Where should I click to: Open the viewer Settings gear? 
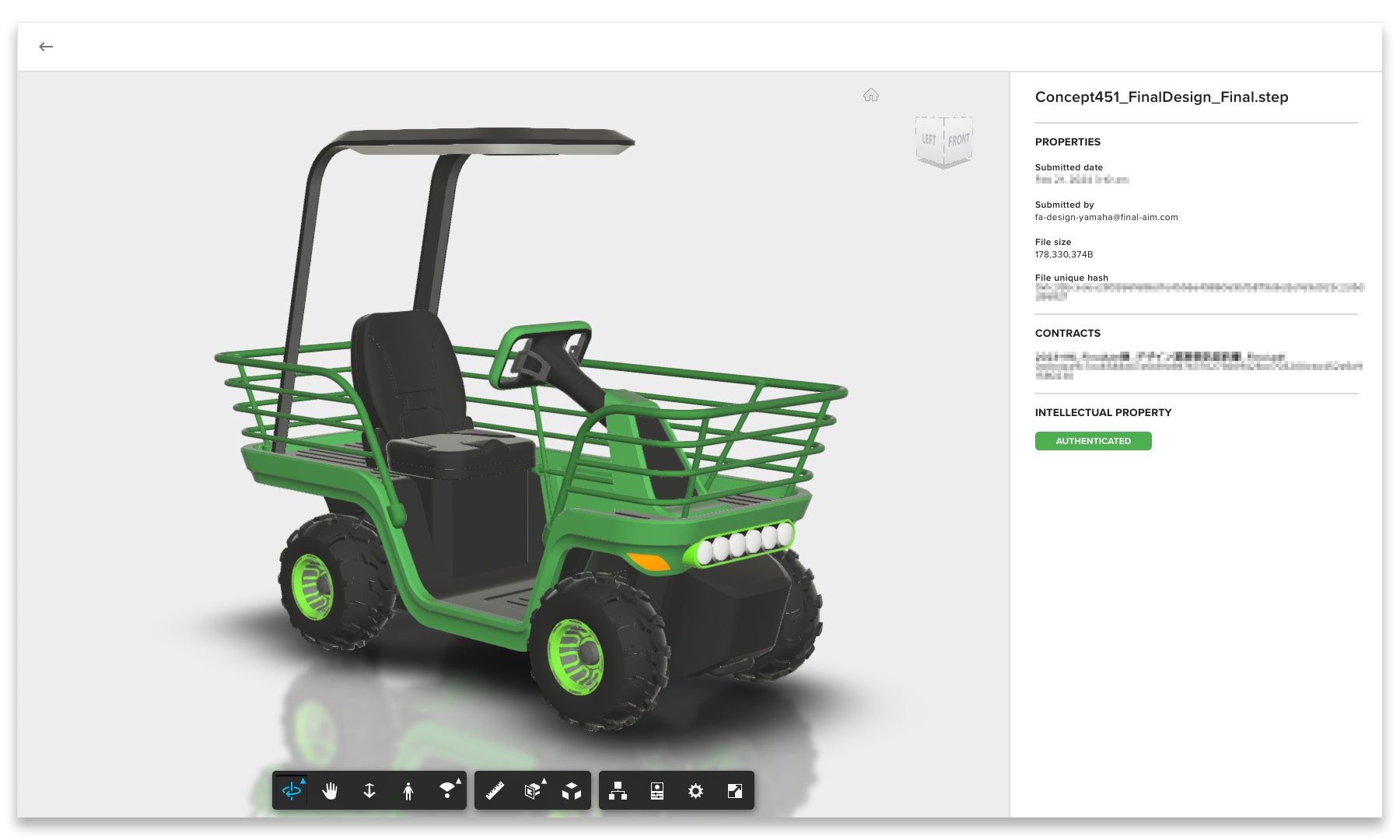tap(696, 792)
